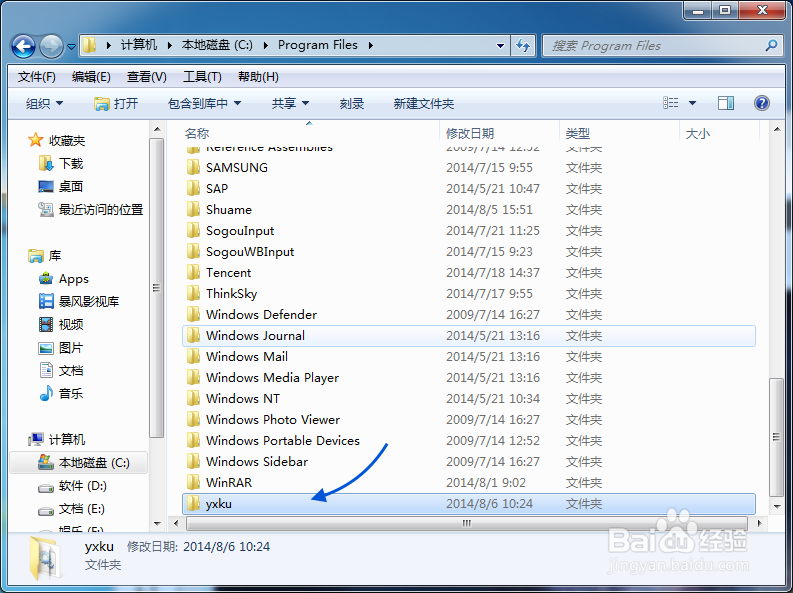Image resolution: width=793 pixels, height=593 pixels.
Task: Focus the search Program Files box
Action: click(x=663, y=45)
